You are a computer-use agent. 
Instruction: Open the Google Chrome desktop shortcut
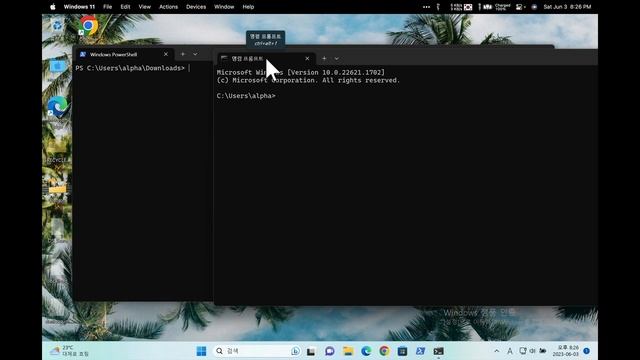point(88,26)
